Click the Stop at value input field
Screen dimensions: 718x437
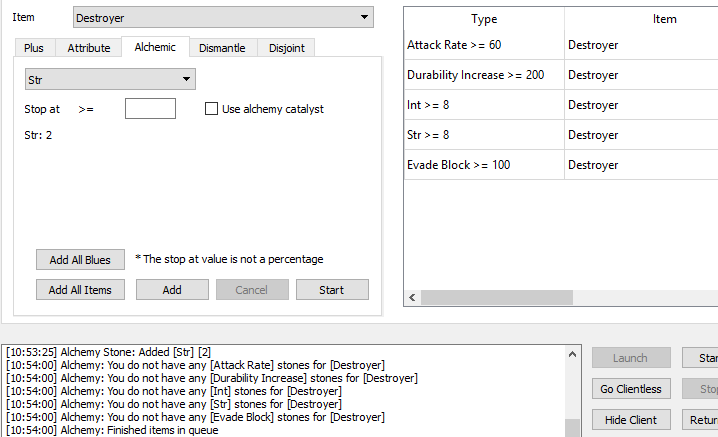pyautogui.click(x=150, y=109)
